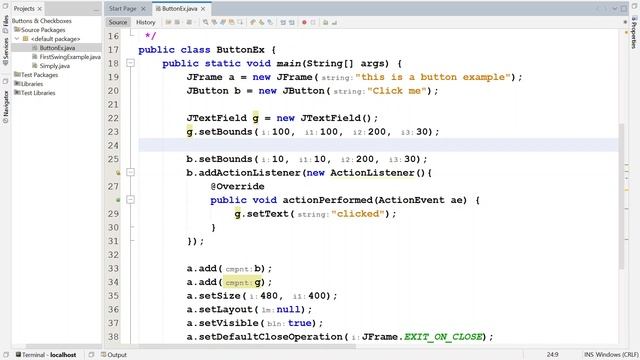640x360 pixels.
Task: Select the Projects panel tab
Action: tap(24, 9)
